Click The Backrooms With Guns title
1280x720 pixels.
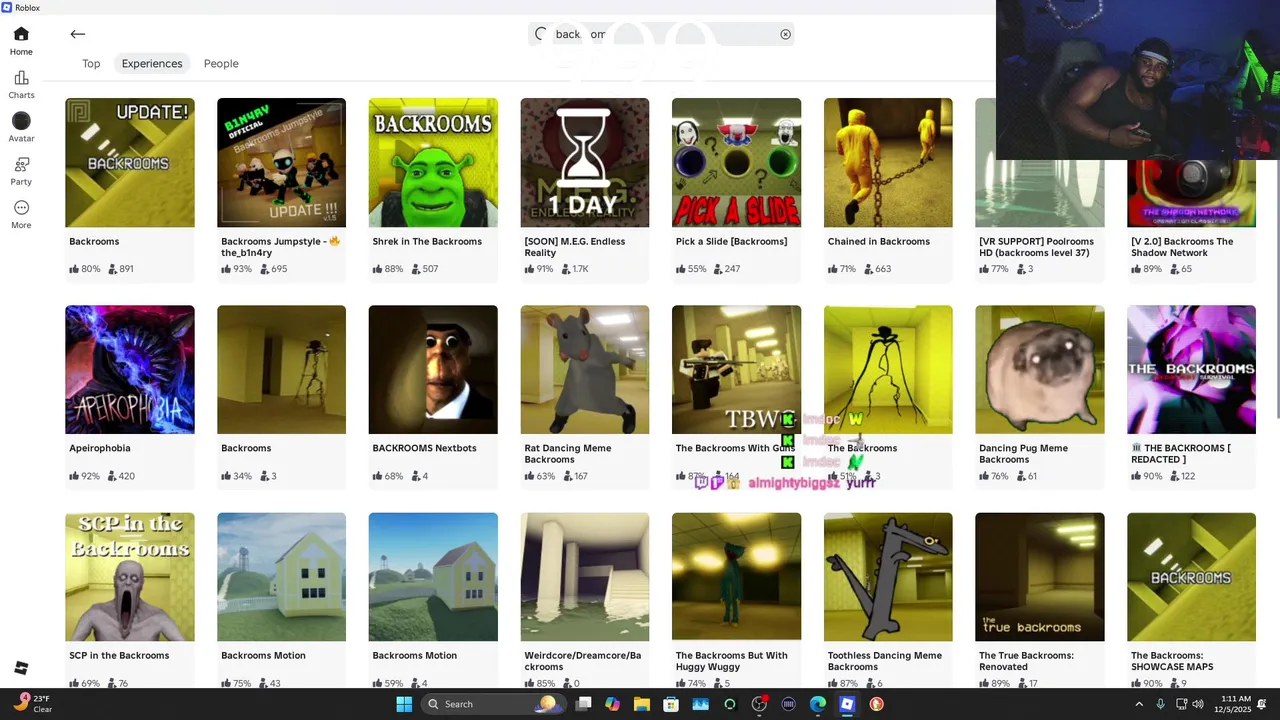[734, 448]
